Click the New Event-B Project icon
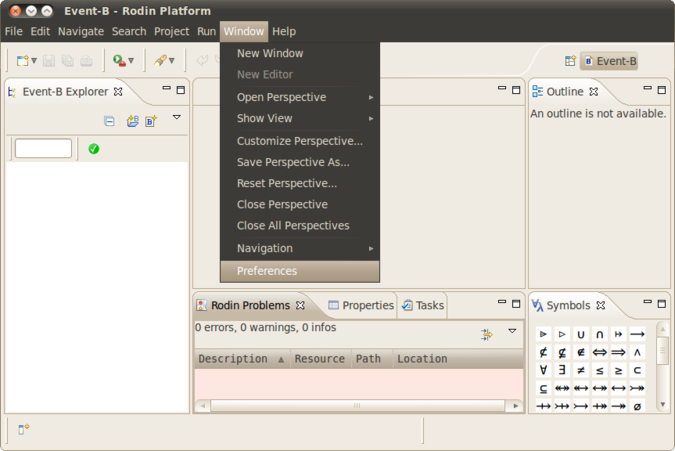675x451 pixels. (x=133, y=121)
